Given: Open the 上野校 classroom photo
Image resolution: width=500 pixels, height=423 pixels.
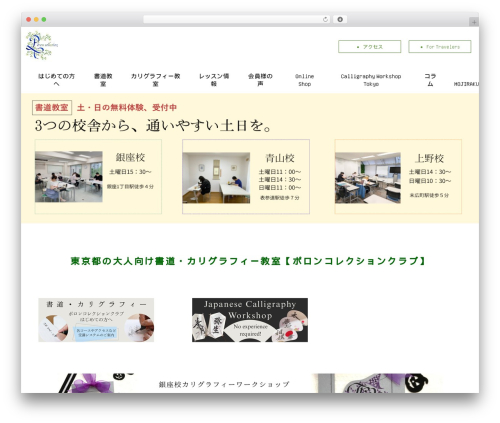Looking at the screenshot, I should (x=368, y=178).
